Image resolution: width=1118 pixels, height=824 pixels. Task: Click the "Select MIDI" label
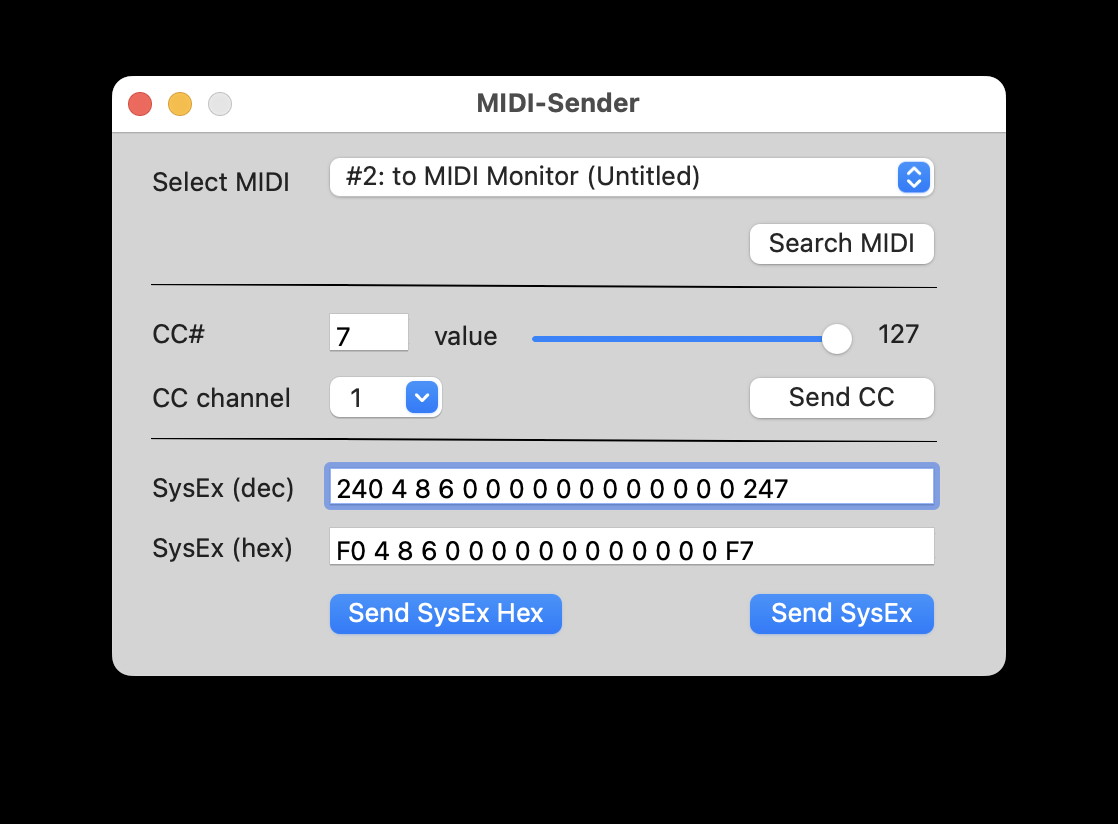(x=221, y=183)
